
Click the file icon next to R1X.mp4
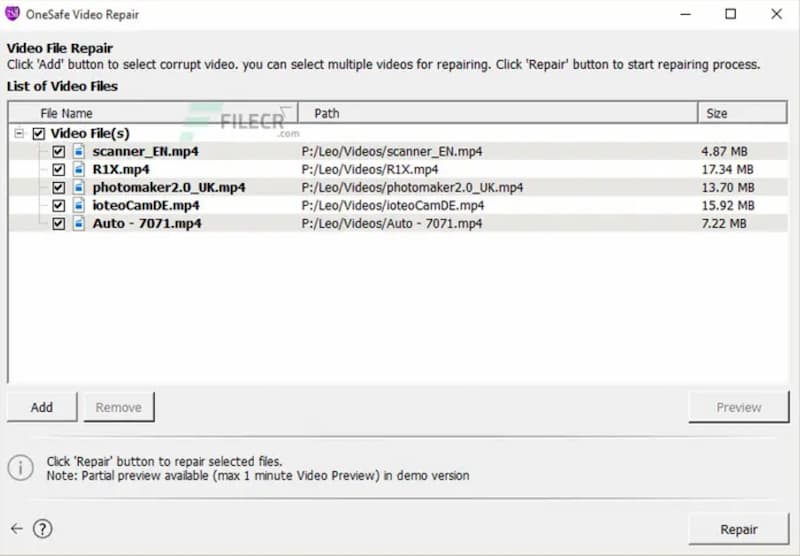[x=79, y=169]
